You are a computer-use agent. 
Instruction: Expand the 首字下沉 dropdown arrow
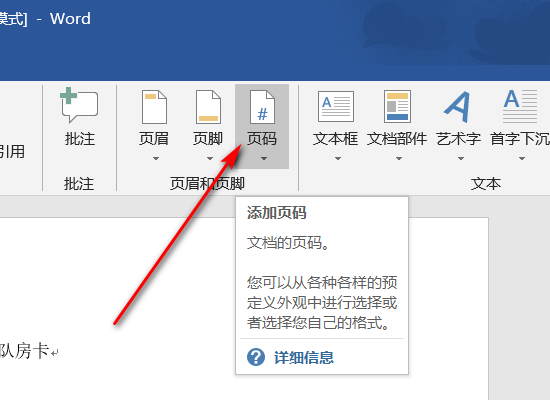click(522, 159)
